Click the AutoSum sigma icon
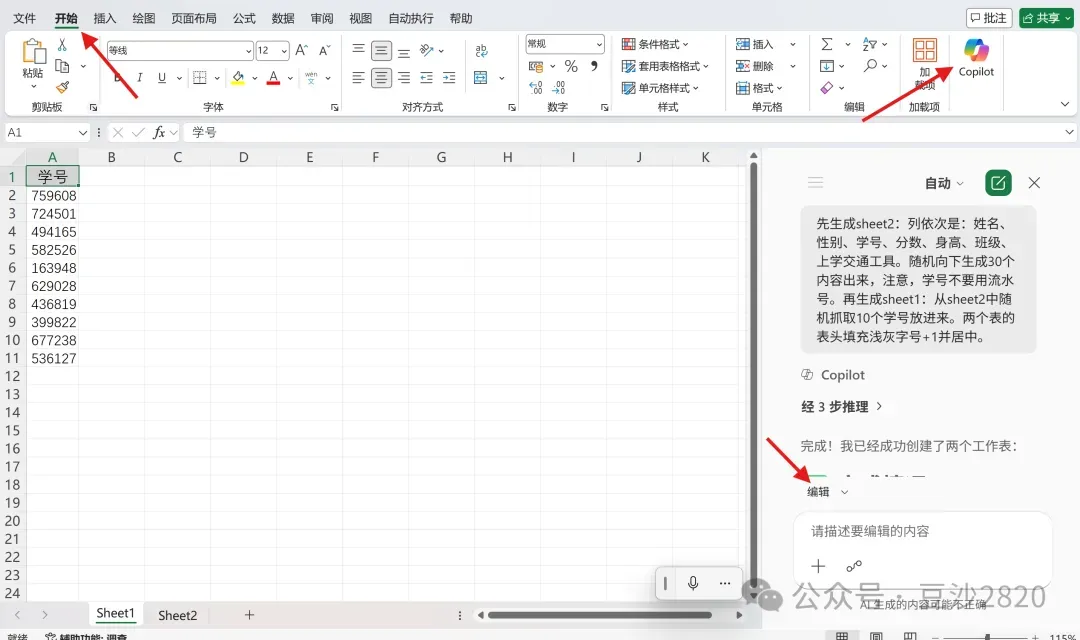This screenshot has width=1080, height=640. point(827,44)
